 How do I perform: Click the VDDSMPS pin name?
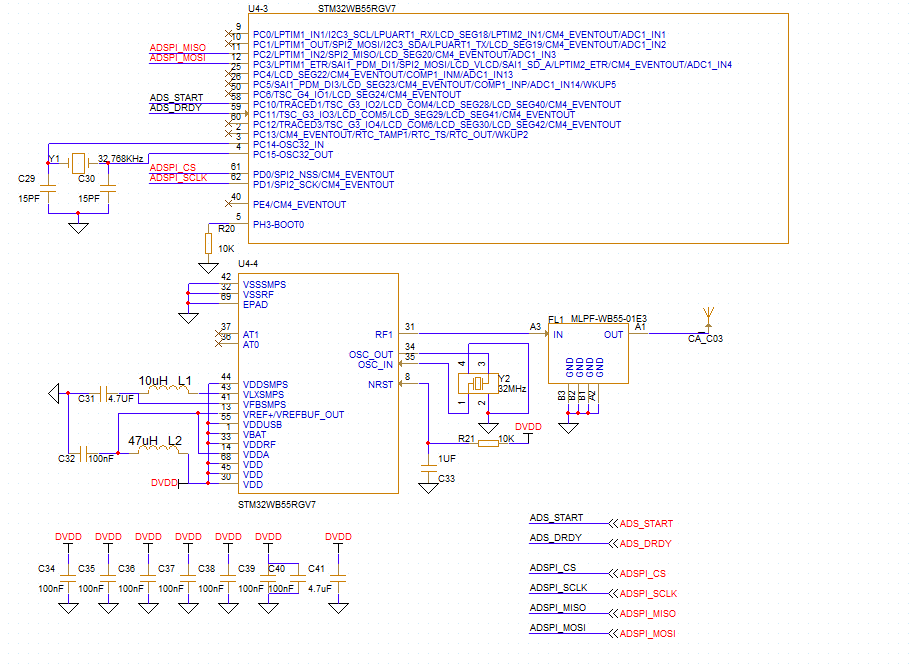pyautogui.click(x=266, y=384)
